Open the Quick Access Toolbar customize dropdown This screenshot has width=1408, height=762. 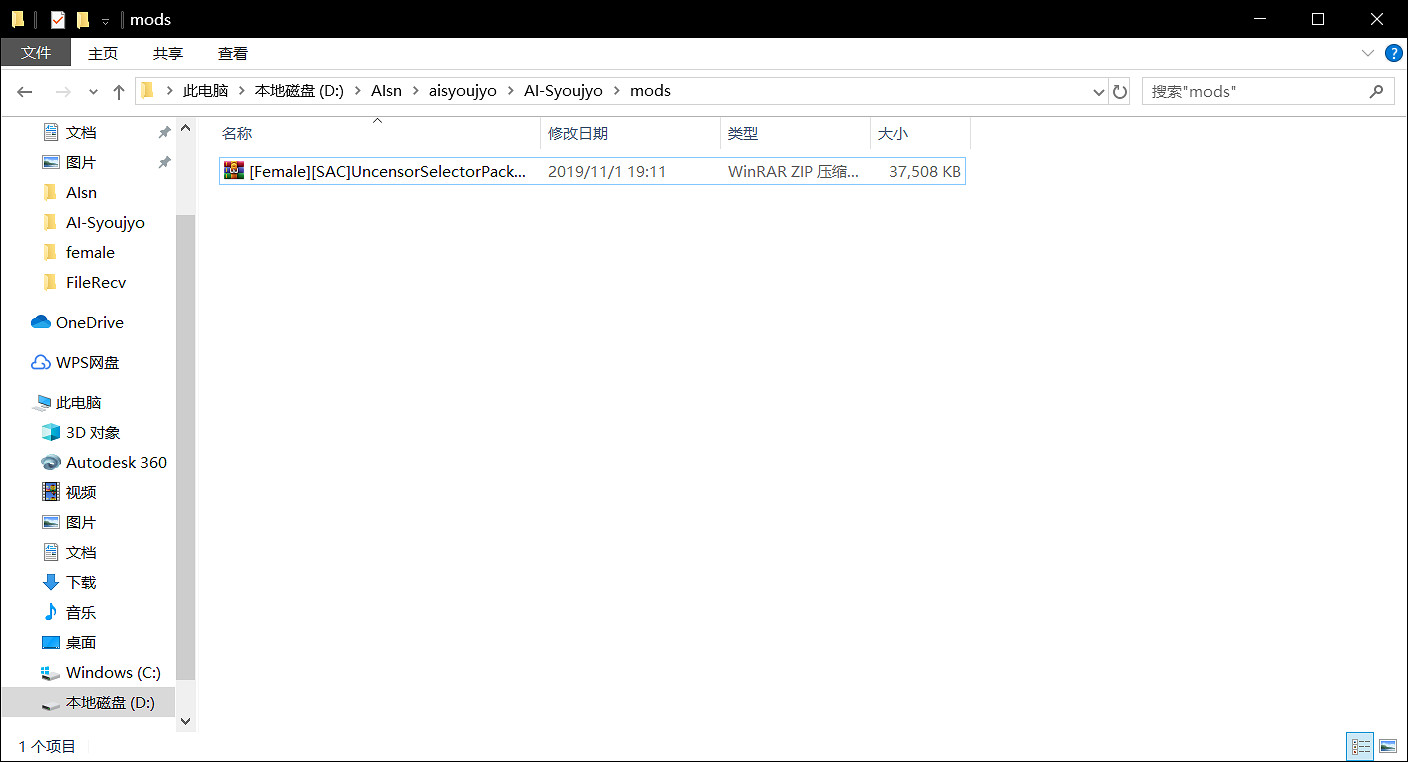click(x=105, y=20)
